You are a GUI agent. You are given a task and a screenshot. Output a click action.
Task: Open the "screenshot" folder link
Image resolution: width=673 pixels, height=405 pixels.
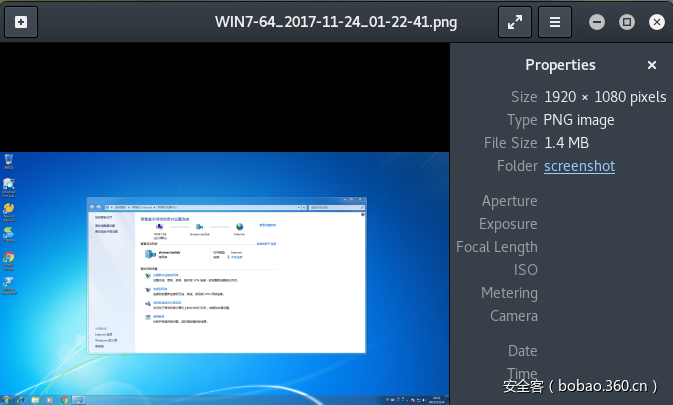pyautogui.click(x=579, y=166)
